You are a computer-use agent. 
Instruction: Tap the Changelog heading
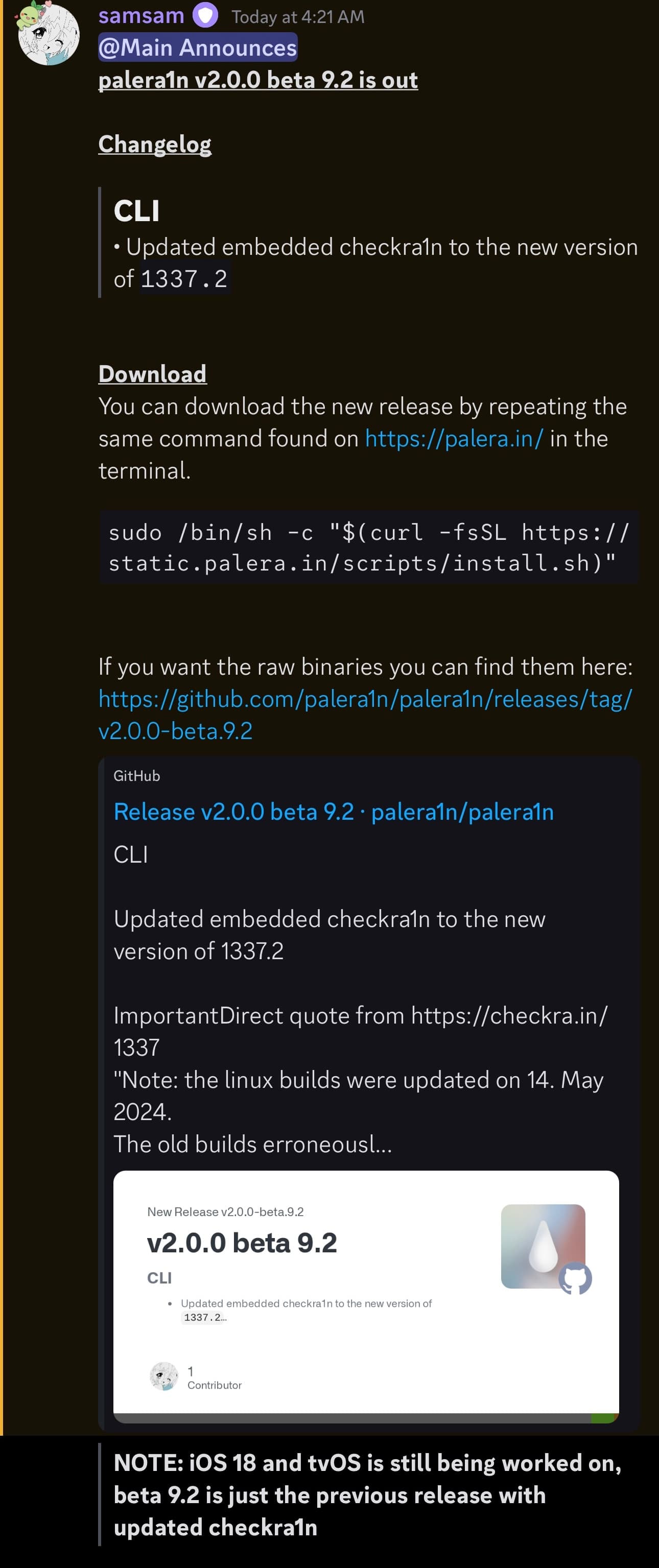point(155,144)
